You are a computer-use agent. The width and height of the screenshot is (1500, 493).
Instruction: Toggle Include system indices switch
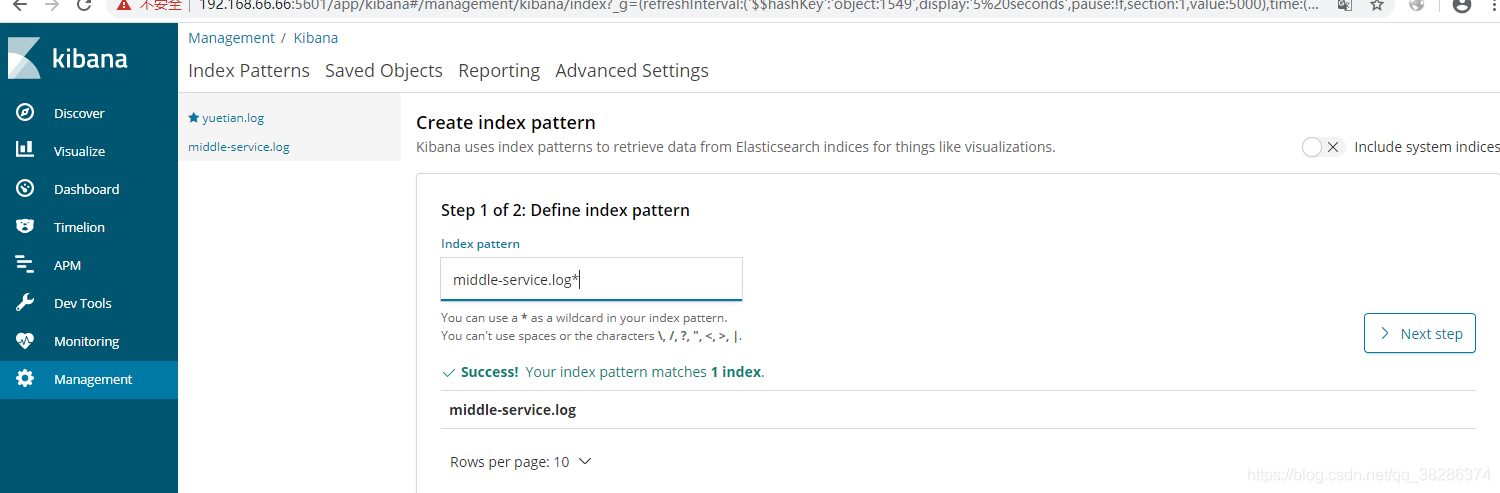[x=1322, y=147]
